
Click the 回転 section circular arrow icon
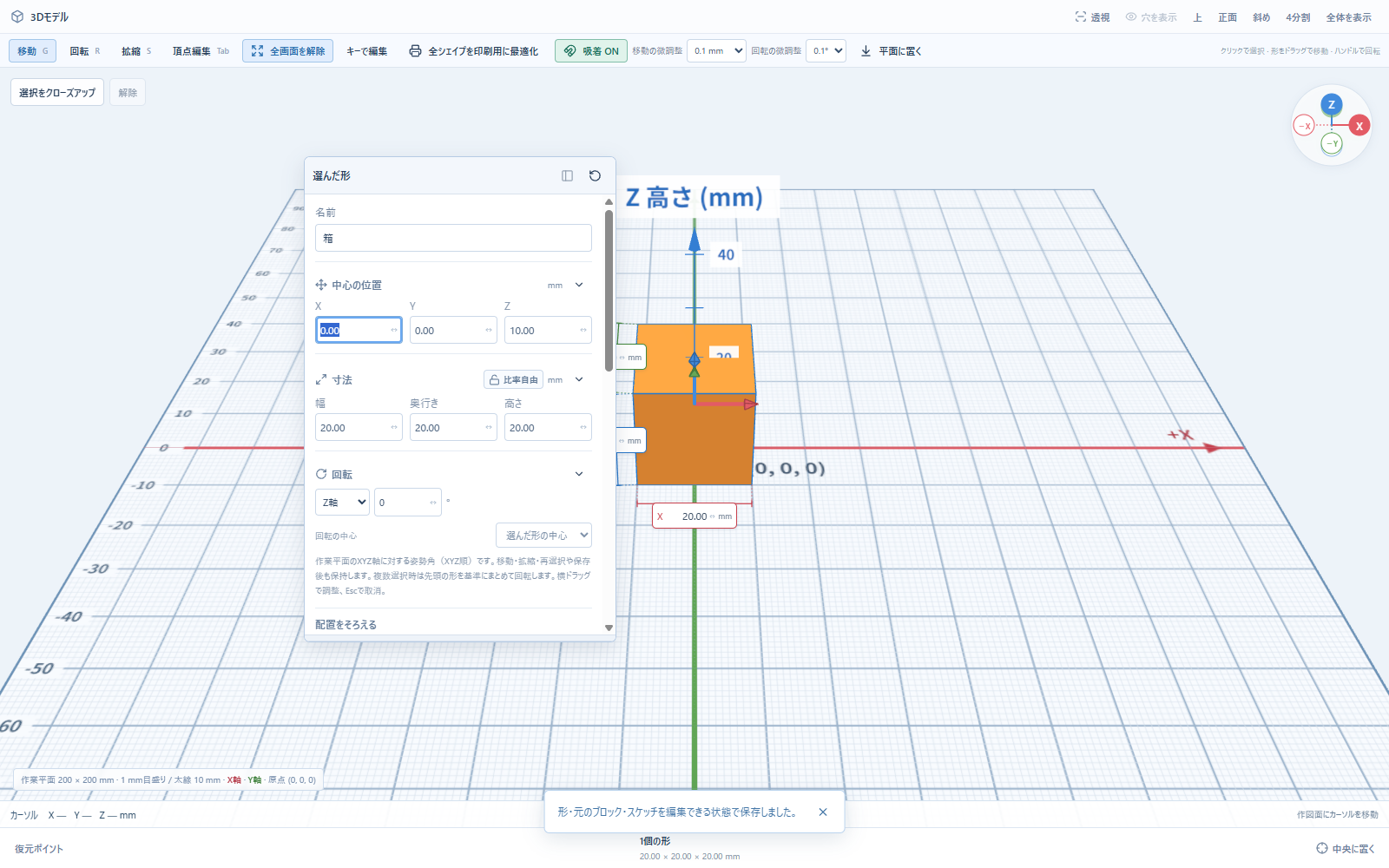(x=321, y=474)
